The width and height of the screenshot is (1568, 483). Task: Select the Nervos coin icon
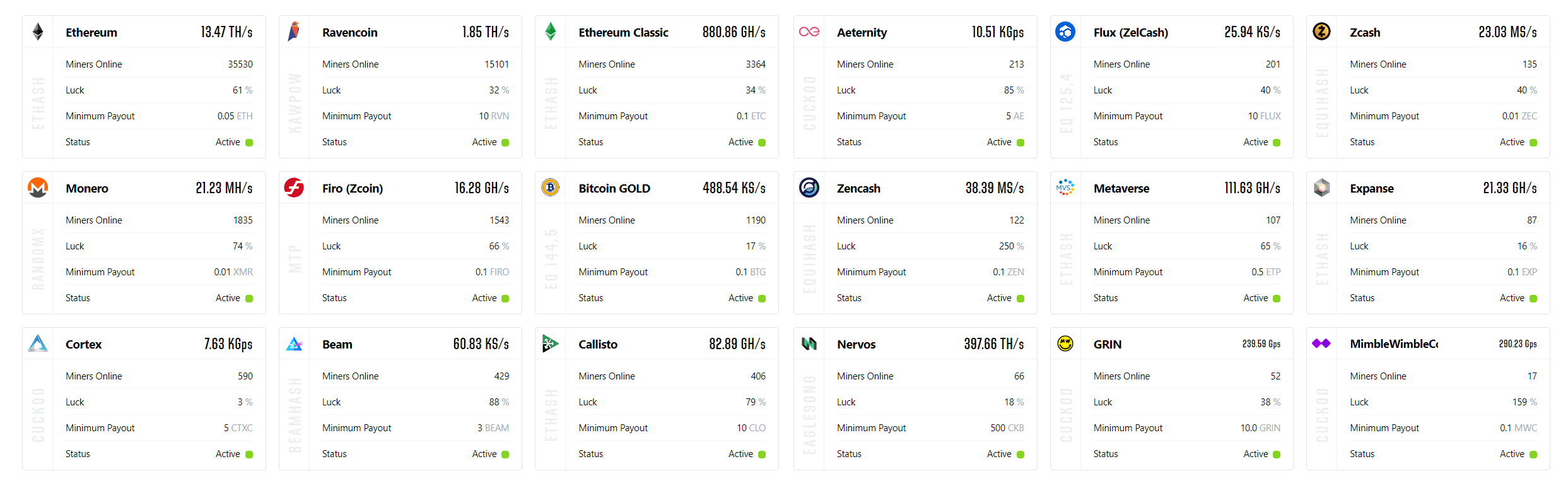pos(809,343)
